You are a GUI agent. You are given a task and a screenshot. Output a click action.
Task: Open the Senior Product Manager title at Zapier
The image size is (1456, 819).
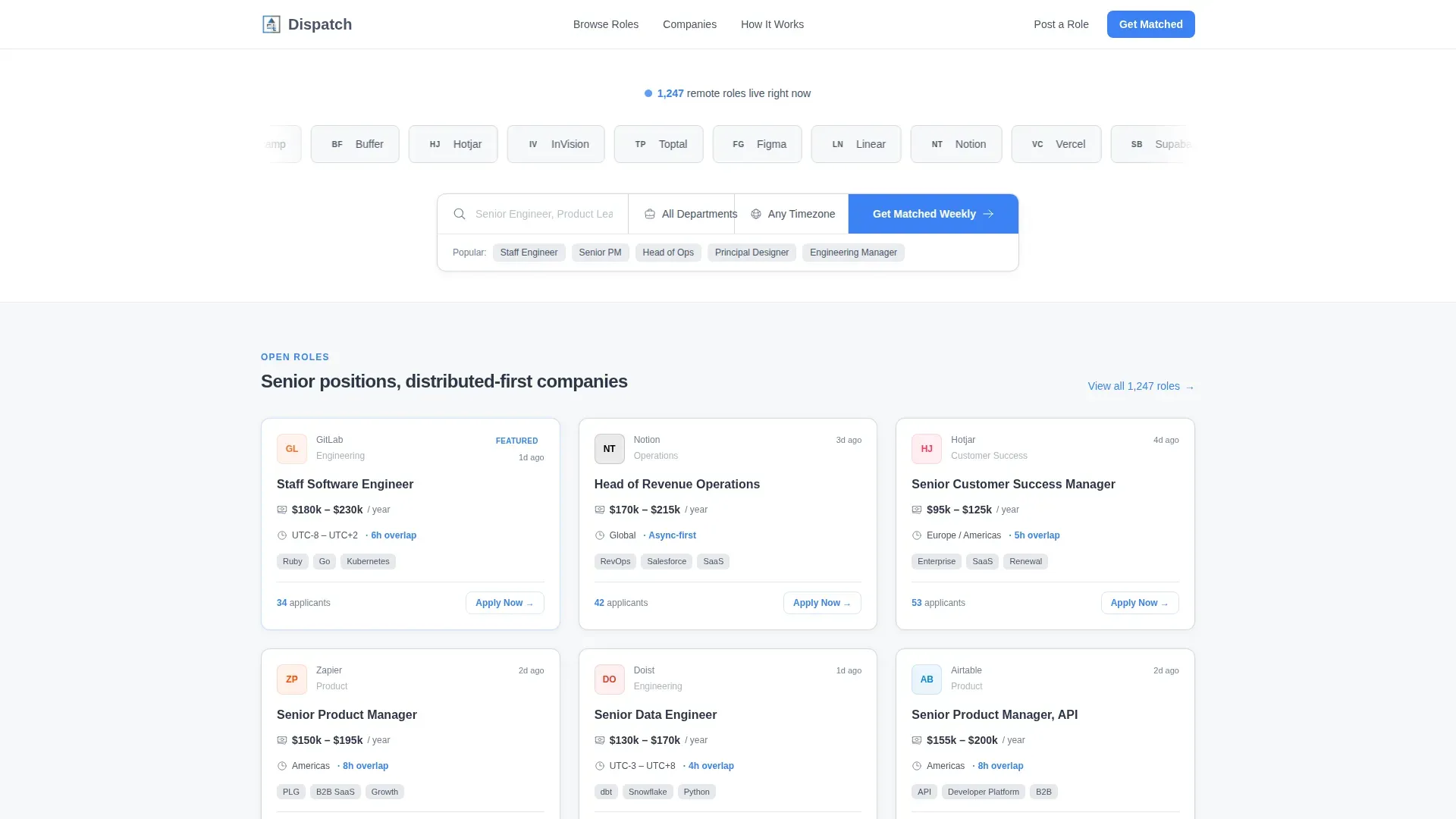coord(347,714)
